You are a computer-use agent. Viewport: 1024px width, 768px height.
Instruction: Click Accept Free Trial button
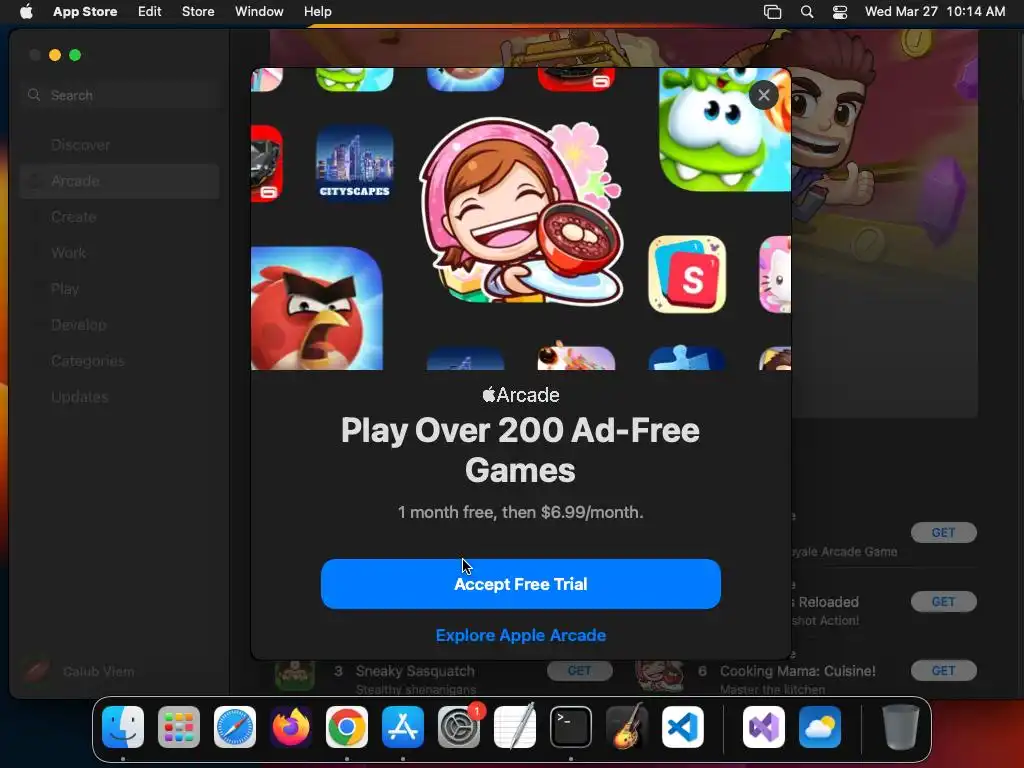click(x=520, y=584)
